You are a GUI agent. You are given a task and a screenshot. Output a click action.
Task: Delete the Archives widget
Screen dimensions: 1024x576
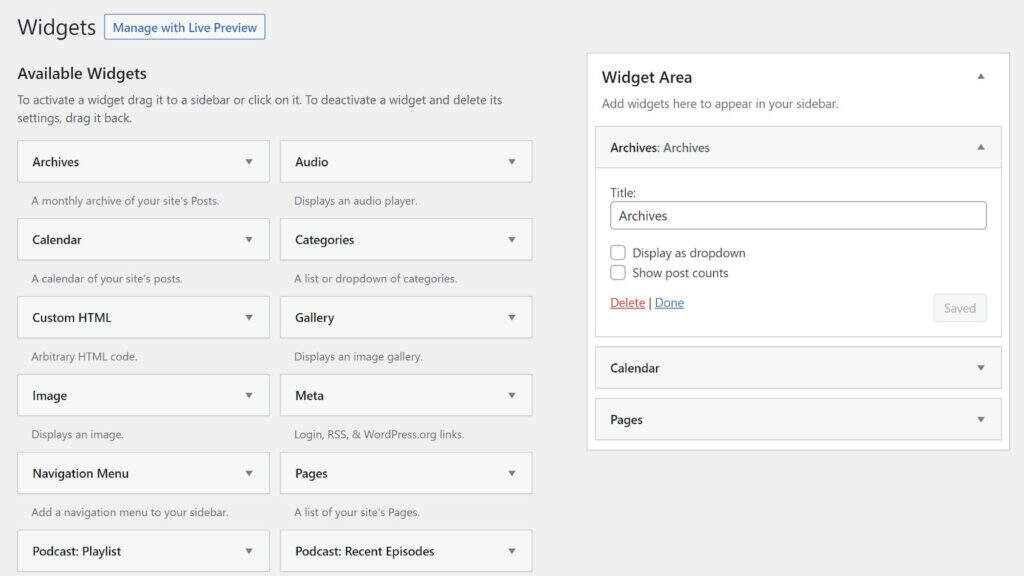click(x=627, y=303)
